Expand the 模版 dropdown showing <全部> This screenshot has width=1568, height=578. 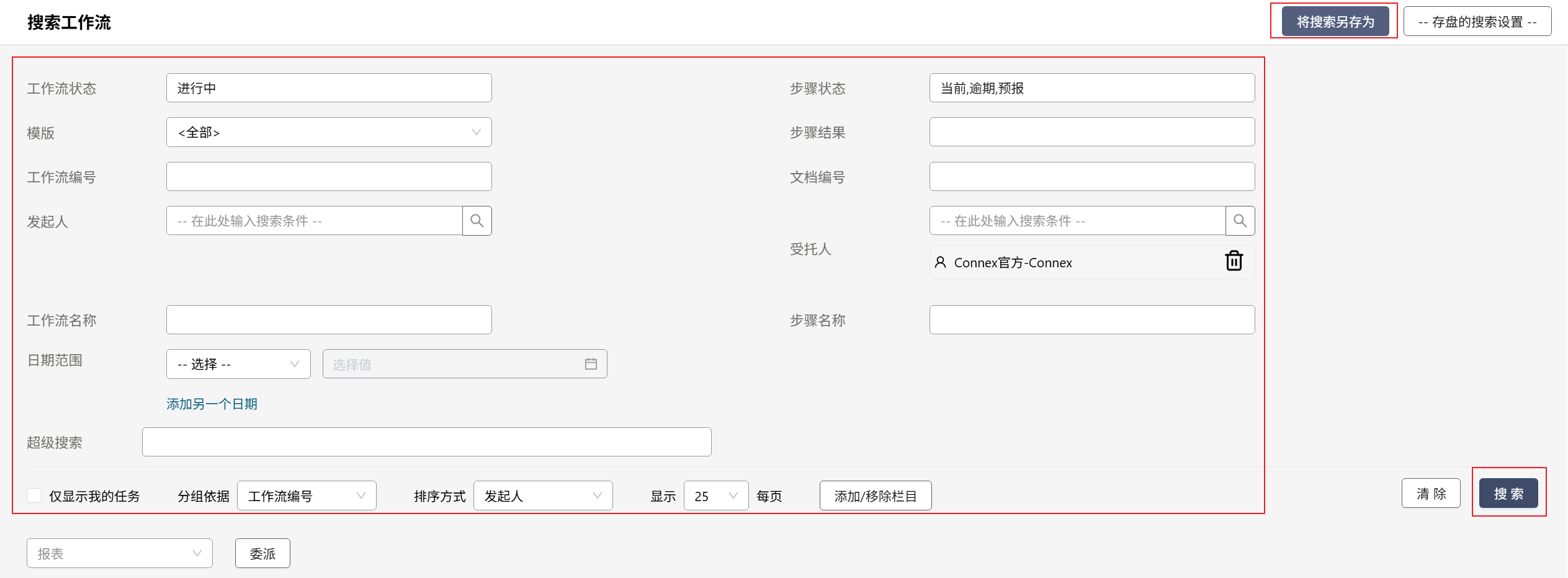click(329, 132)
